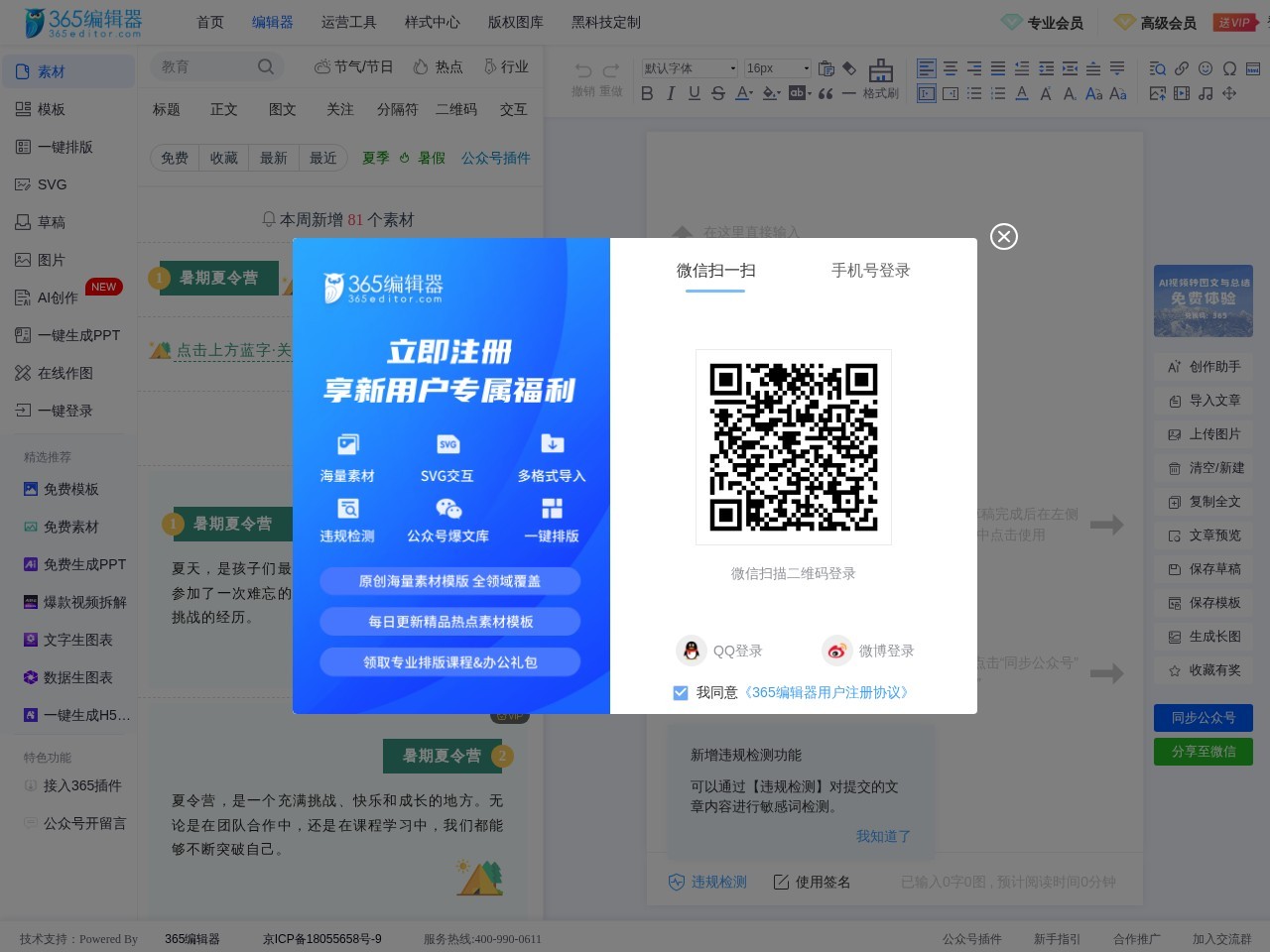Image resolution: width=1270 pixels, height=952 pixels.
Task: Click the eraser clear-format icon
Action: tap(849, 68)
